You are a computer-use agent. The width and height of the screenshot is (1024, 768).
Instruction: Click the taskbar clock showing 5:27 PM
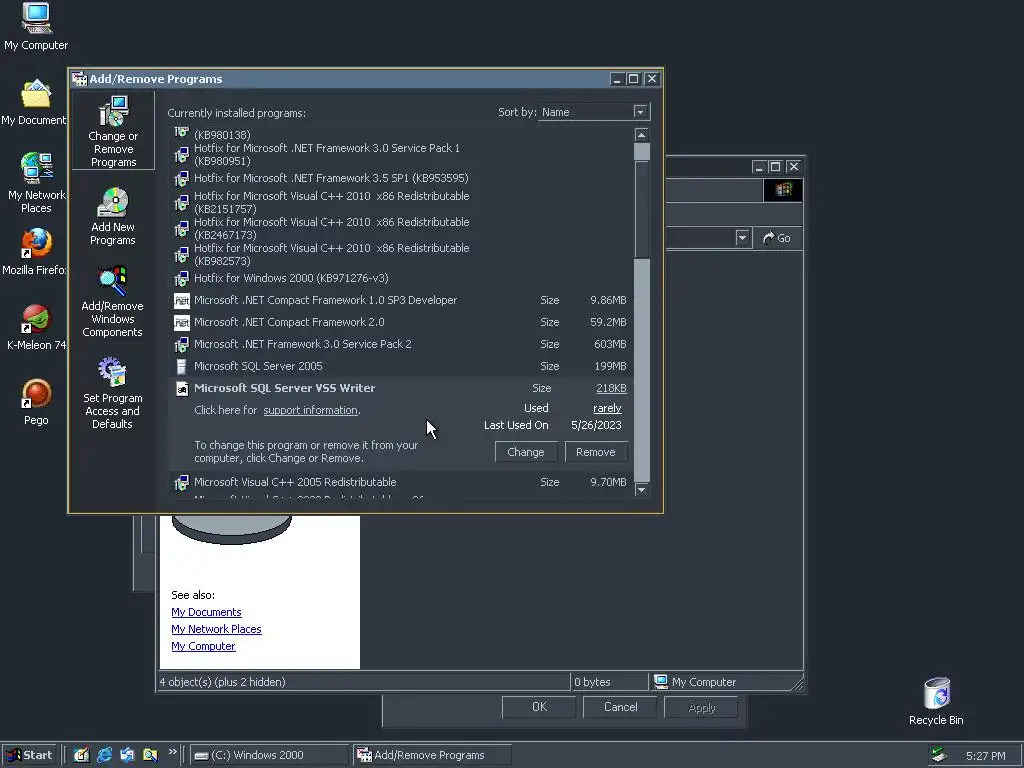click(x=985, y=756)
